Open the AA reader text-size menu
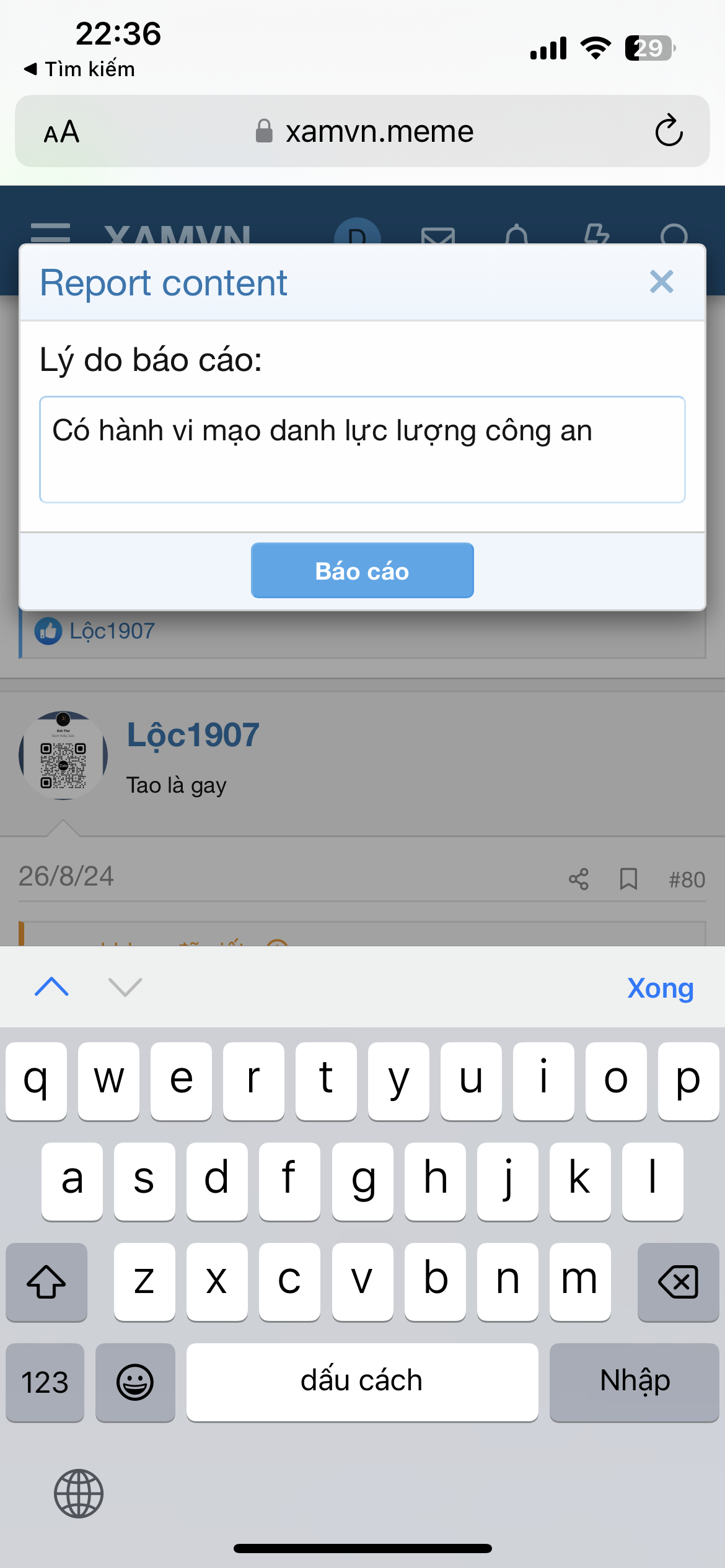The height and width of the screenshot is (1568, 725). pos(61,132)
